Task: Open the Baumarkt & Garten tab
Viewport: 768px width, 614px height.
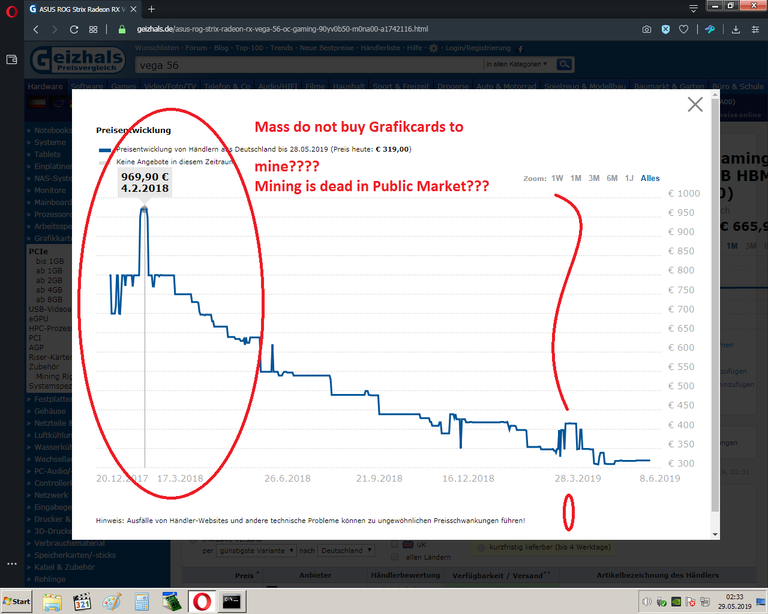Action: coord(669,86)
